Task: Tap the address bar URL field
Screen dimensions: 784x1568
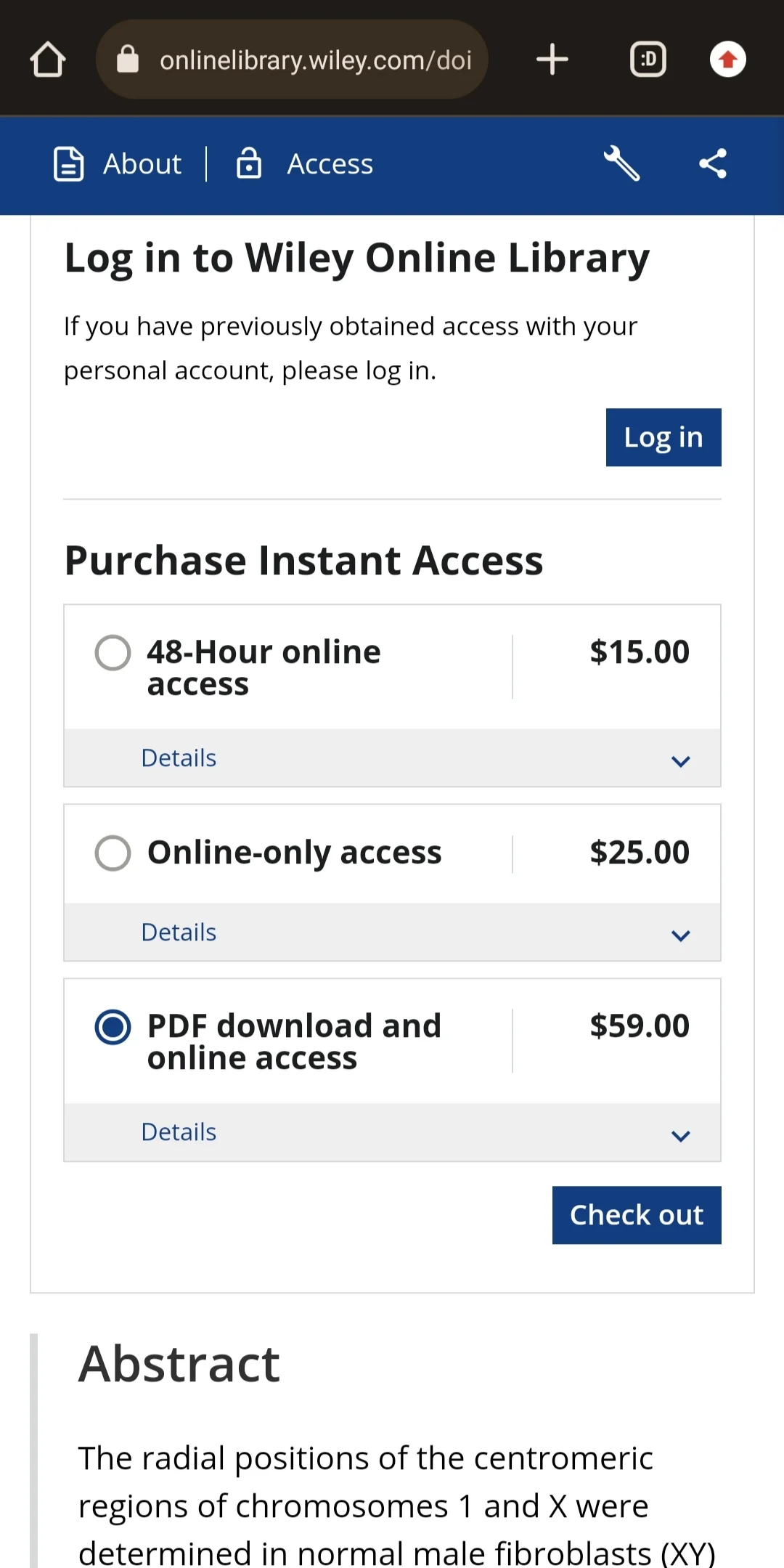Action: (x=316, y=60)
